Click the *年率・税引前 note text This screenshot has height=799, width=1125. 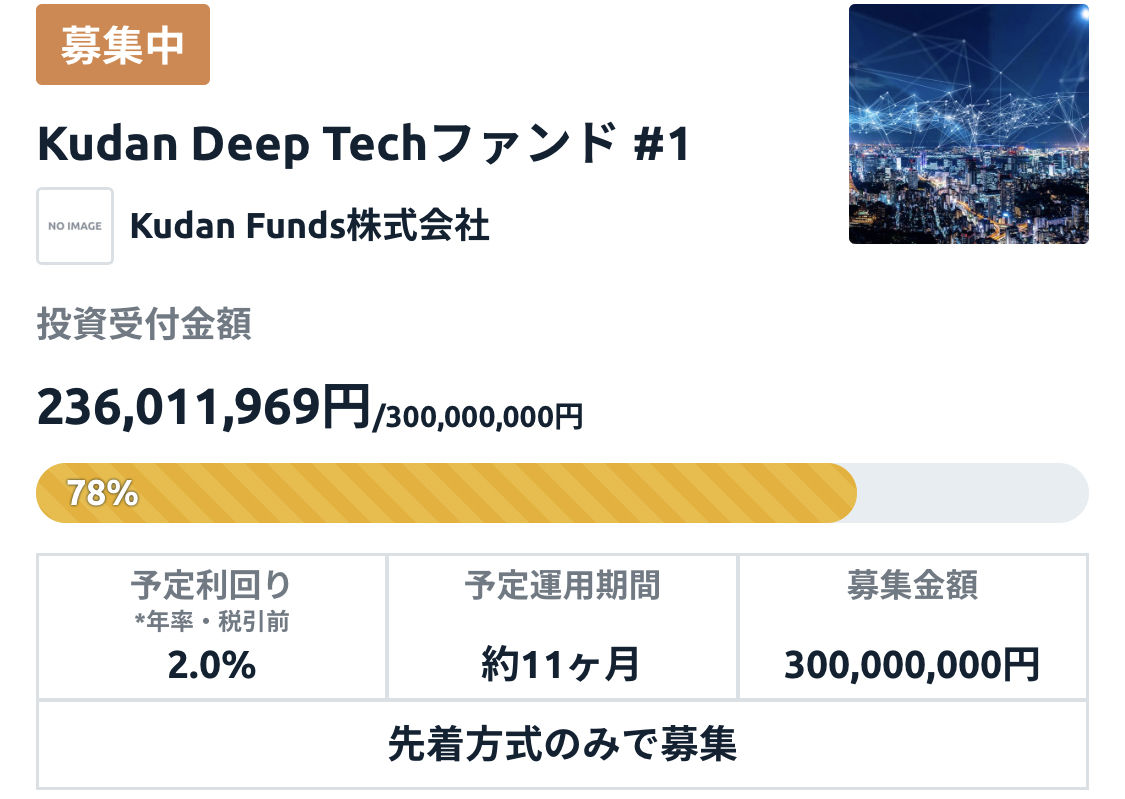pos(212,622)
